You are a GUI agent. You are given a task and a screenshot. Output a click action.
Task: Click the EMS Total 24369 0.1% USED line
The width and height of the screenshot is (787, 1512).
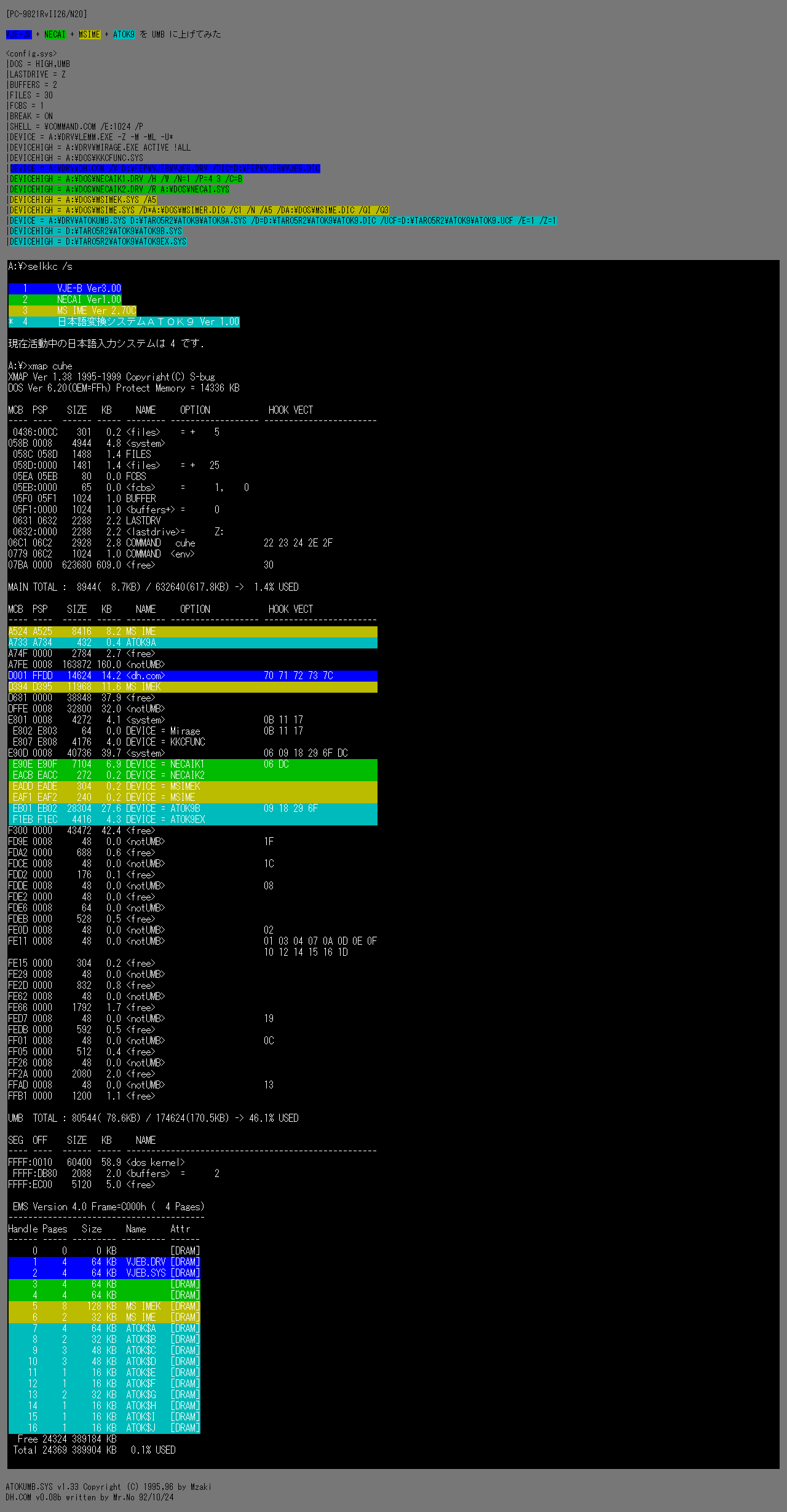(94, 1451)
